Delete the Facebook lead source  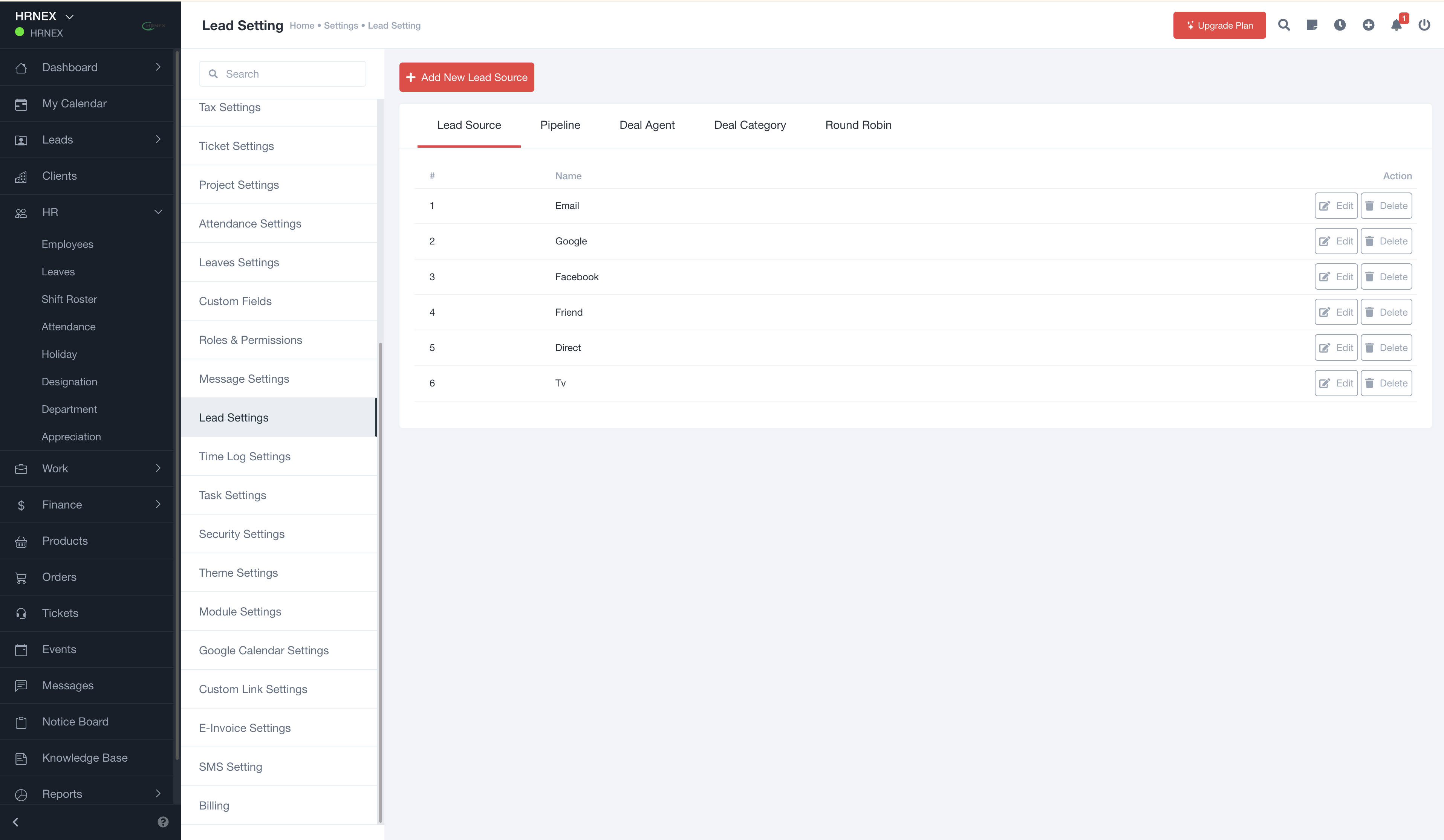pyautogui.click(x=1386, y=277)
